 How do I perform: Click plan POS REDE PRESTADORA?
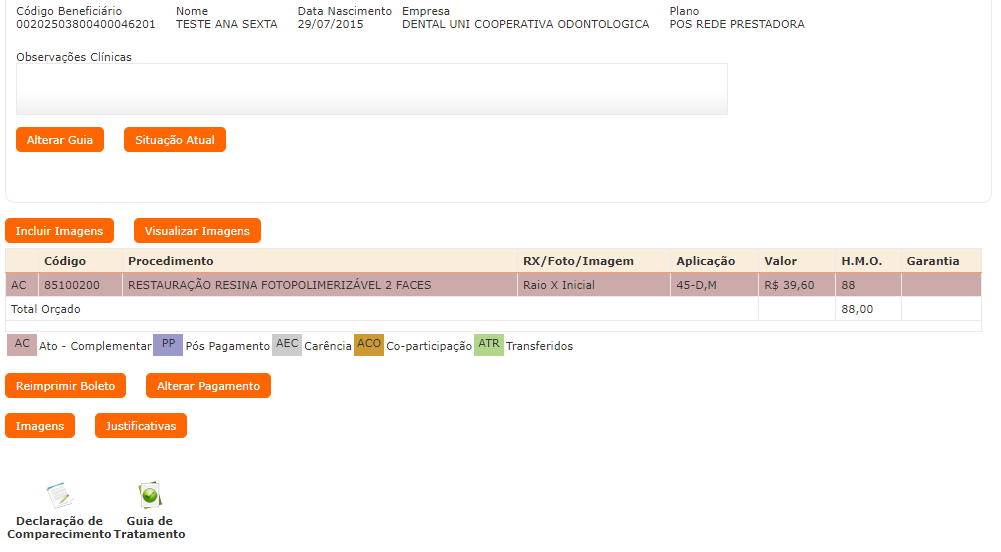[x=737, y=24]
